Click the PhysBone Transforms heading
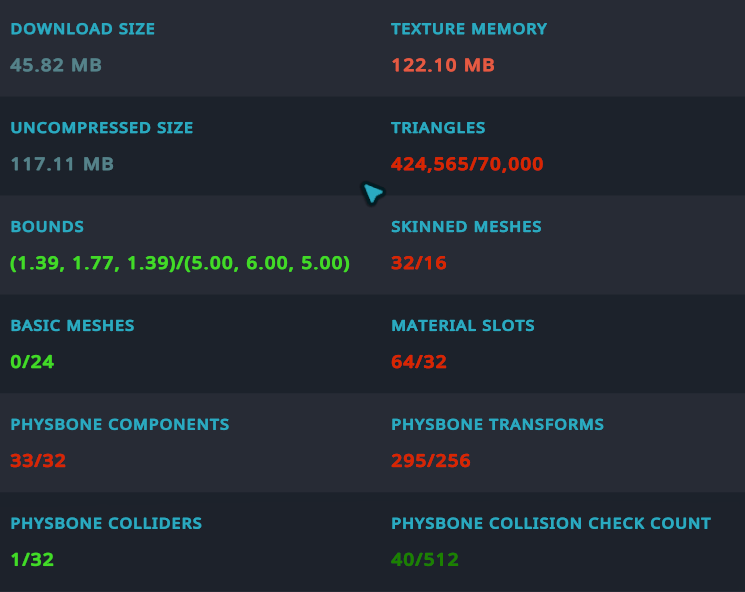 [x=497, y=425]
